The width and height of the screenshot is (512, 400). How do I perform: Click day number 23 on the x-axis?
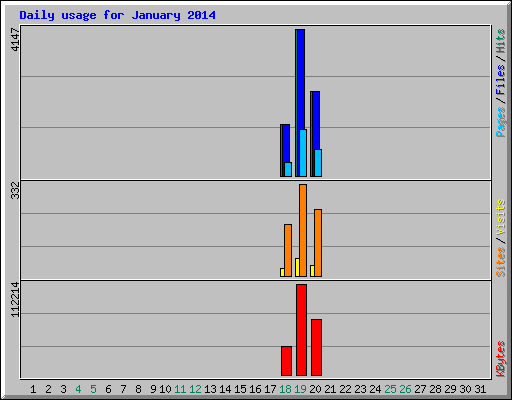tap(360, 389)
